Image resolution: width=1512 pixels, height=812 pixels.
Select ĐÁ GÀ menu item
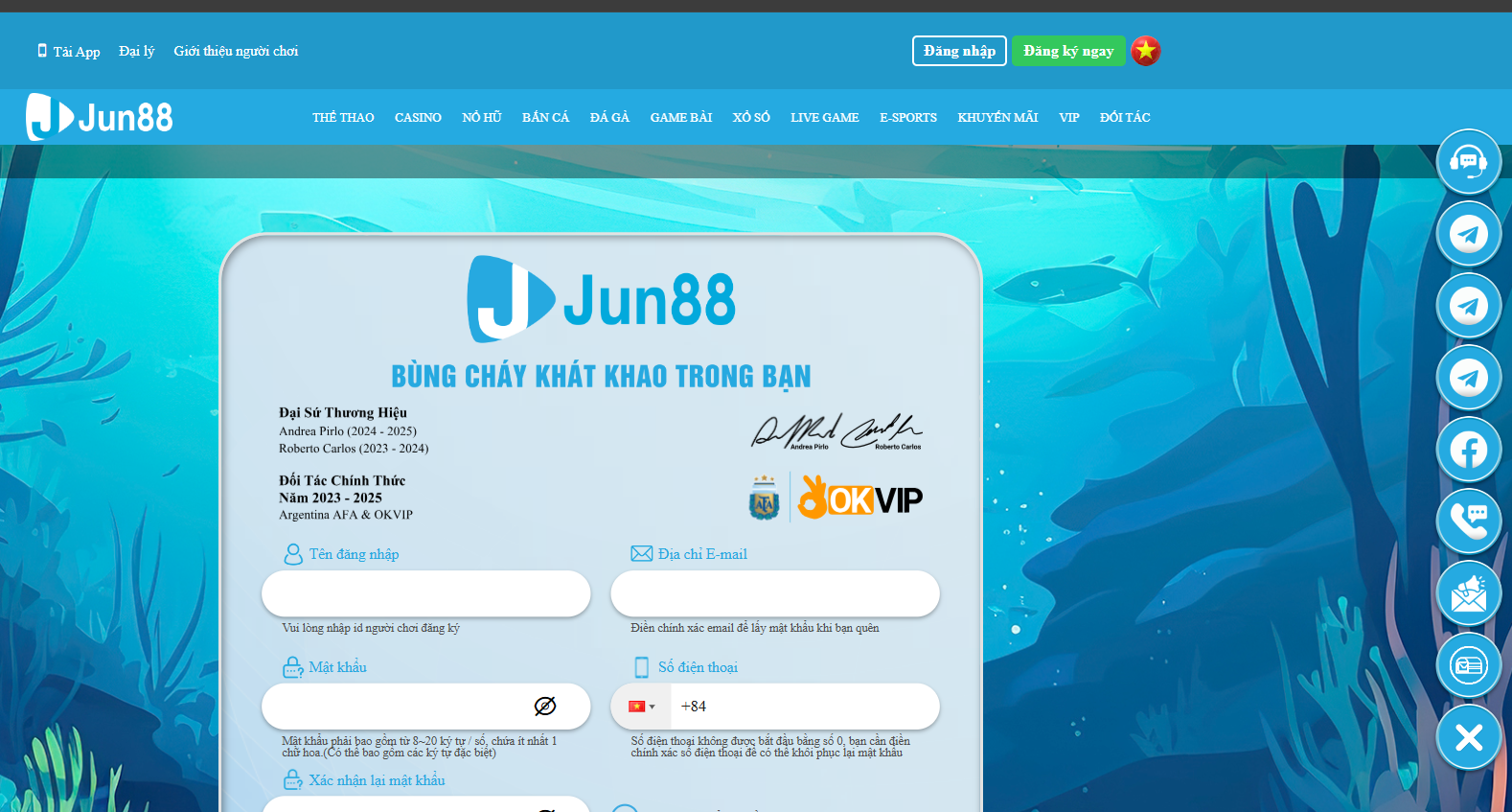(609, 117)
